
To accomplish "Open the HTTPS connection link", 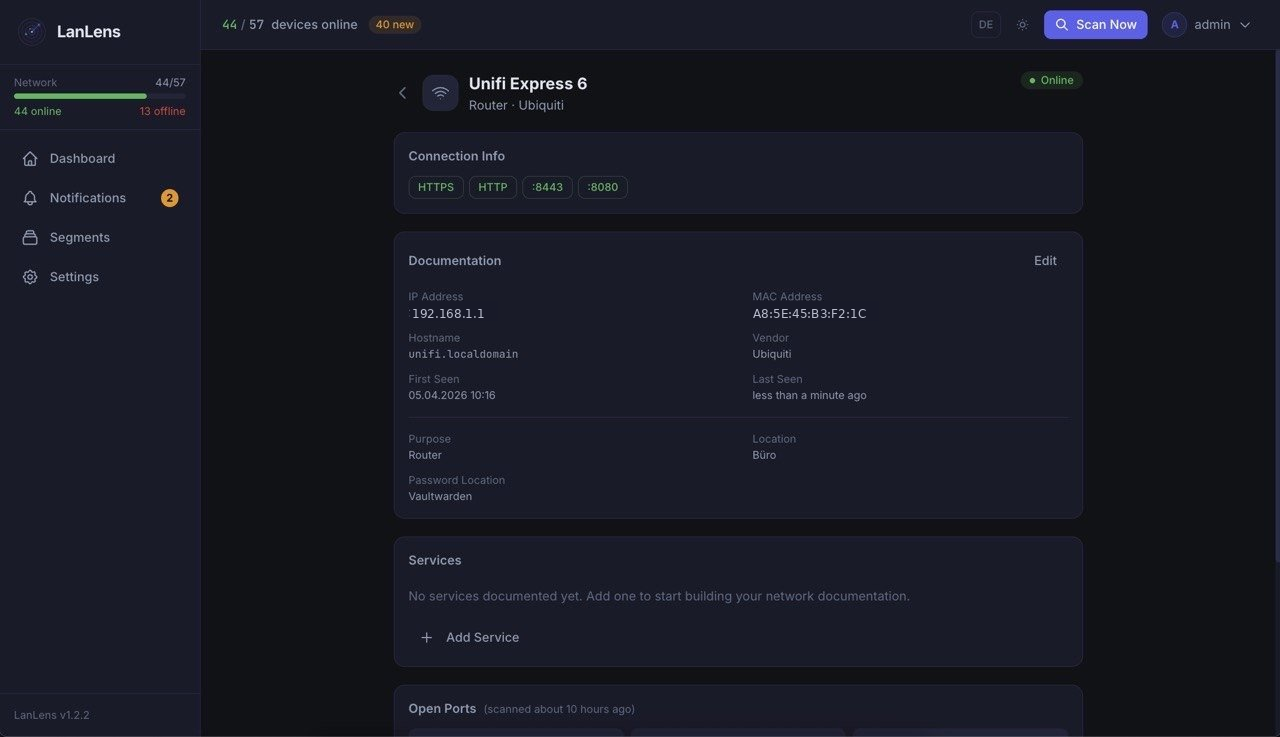I will (x=436, y=187).
